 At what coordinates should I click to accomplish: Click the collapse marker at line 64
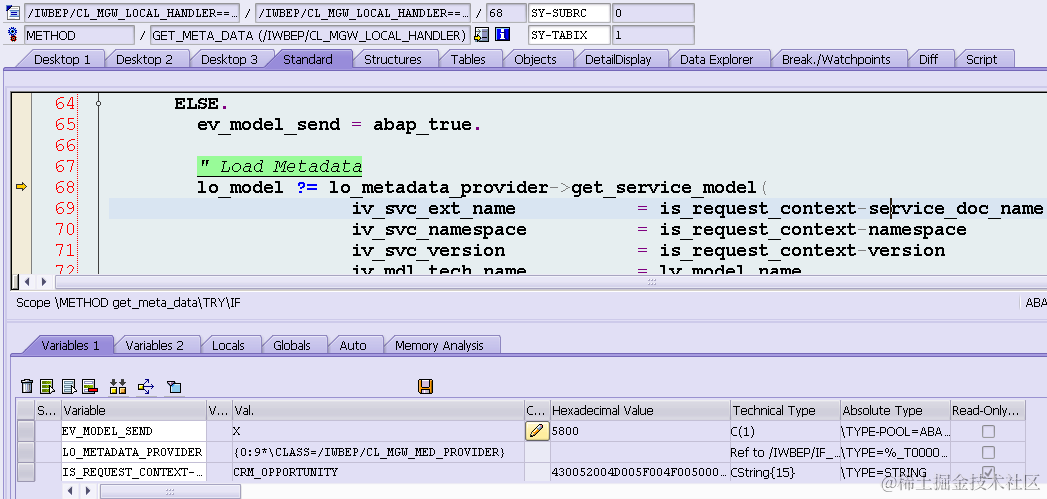(99, 104)
